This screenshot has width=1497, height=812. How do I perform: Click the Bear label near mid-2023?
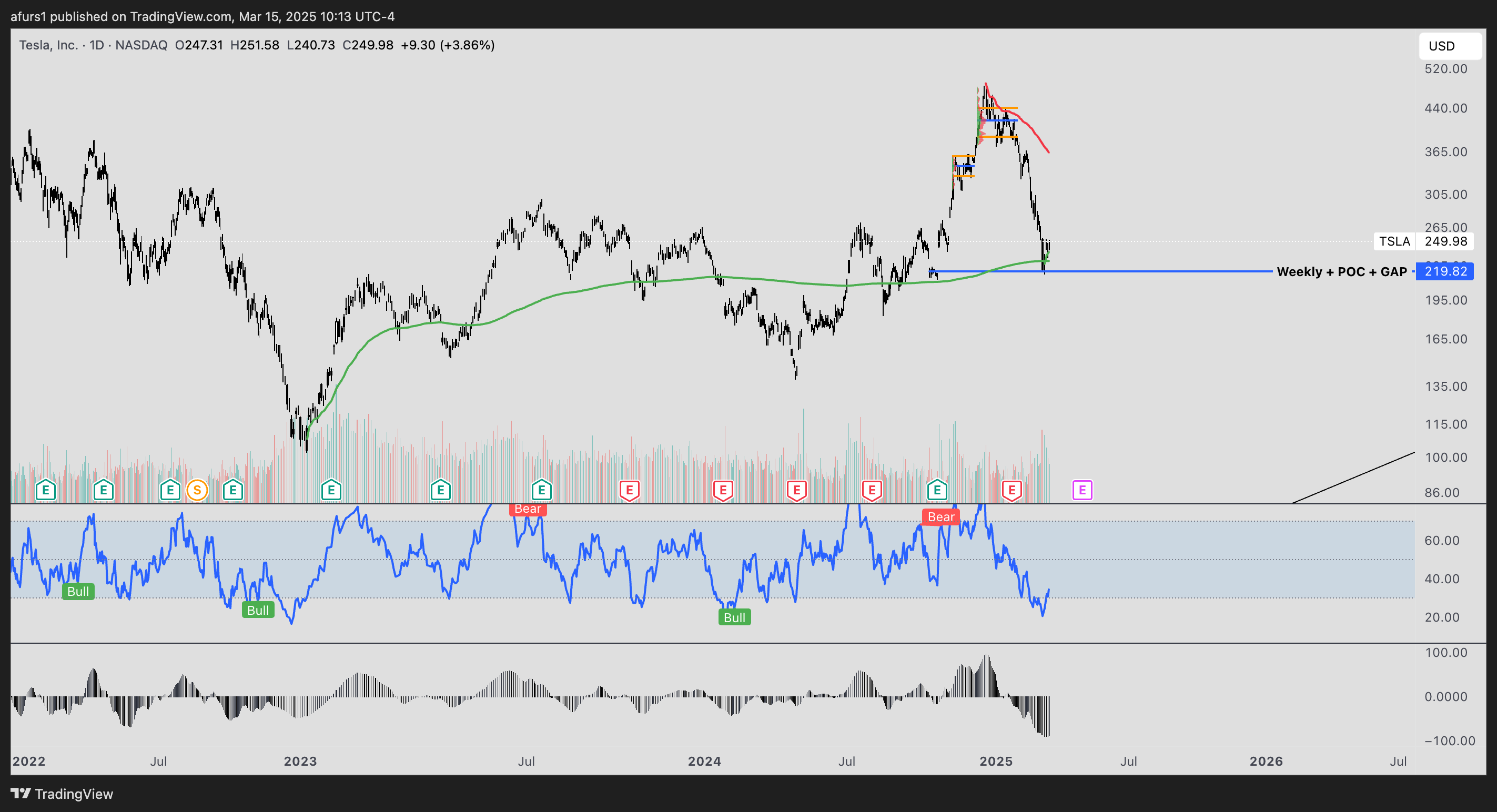(x=528, y=509)
